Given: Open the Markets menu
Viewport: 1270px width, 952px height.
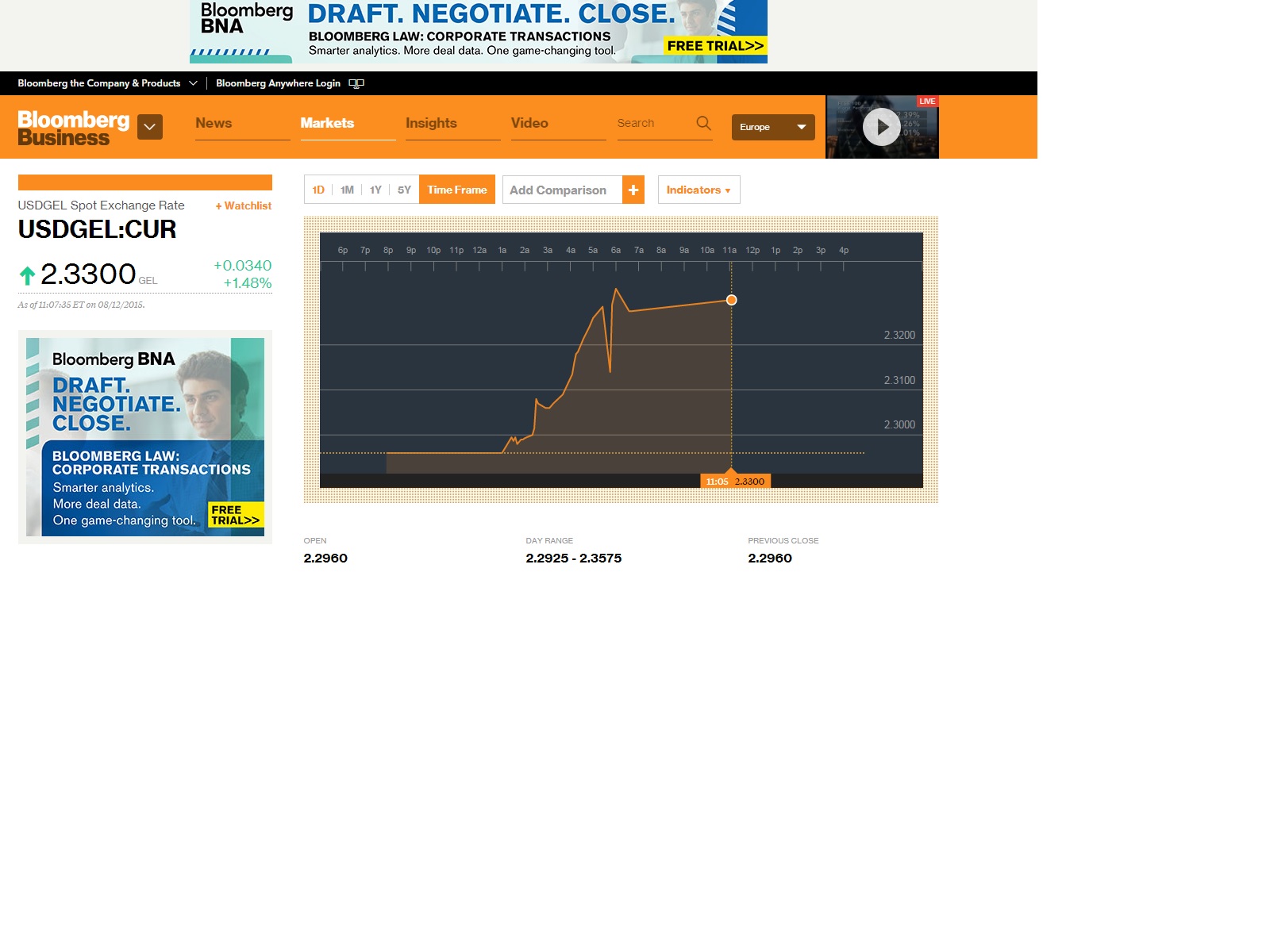Looking at the screenshot, I should pyautogui.click(x=327, y=123).
